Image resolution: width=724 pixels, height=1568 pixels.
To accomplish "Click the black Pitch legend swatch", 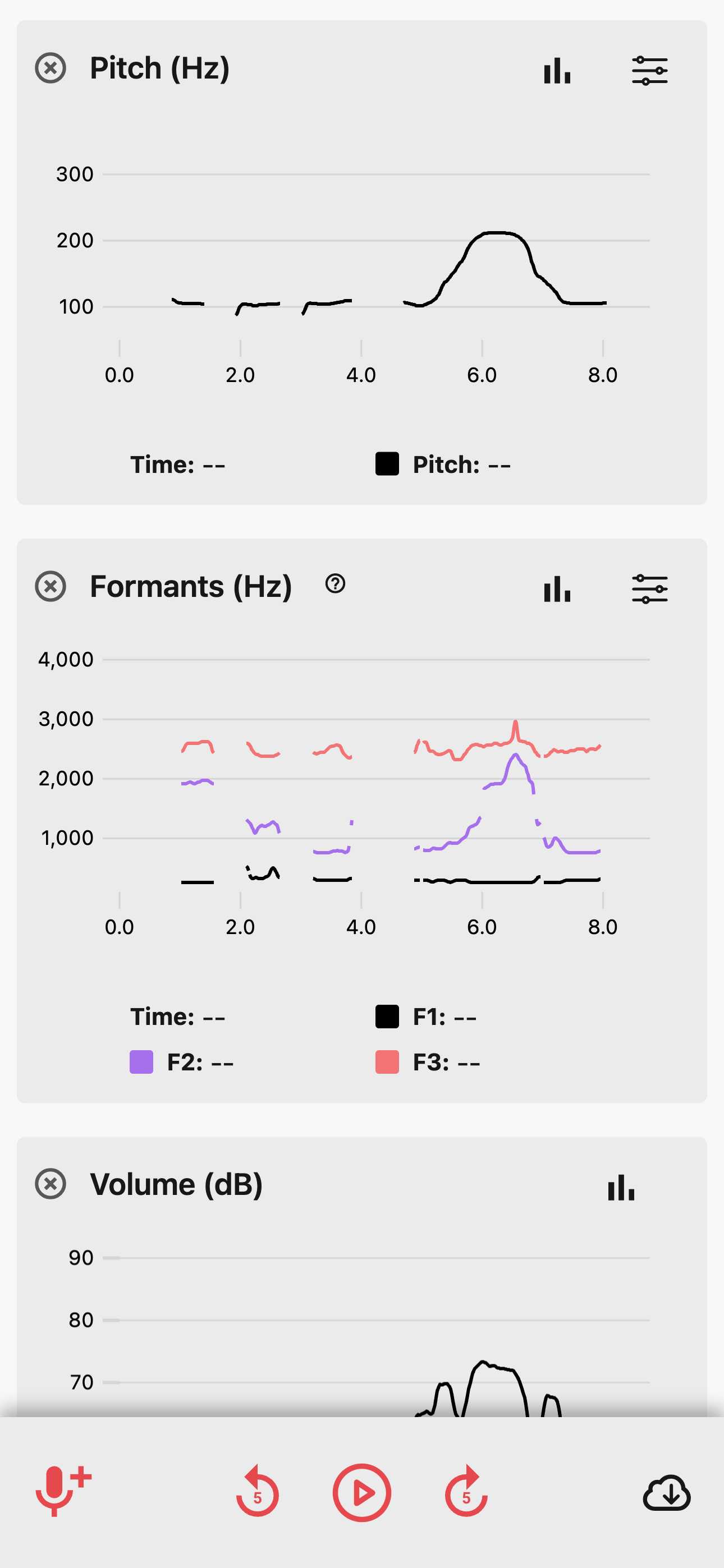I will coord(387,464).
